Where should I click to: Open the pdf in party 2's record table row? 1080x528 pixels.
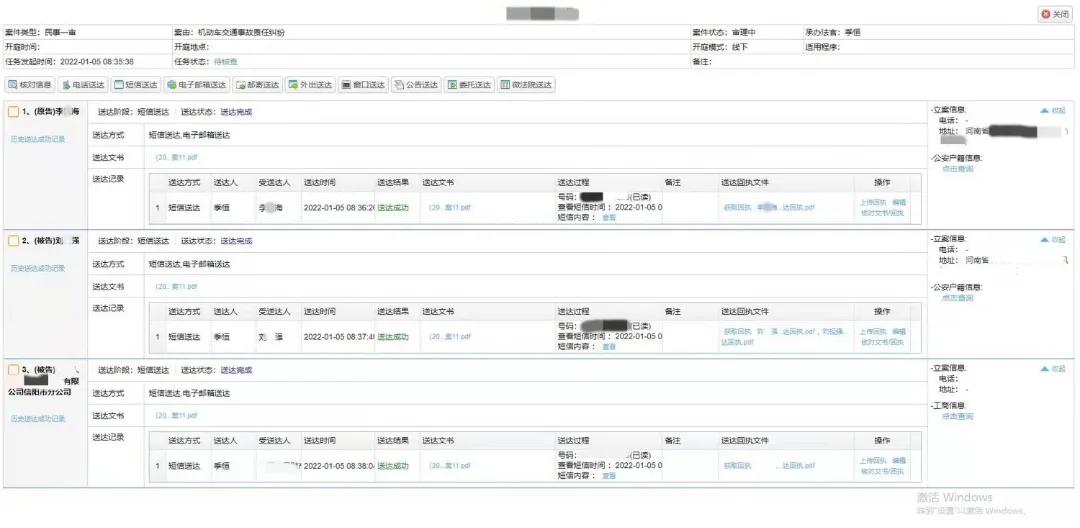click(x=450, y=337)
